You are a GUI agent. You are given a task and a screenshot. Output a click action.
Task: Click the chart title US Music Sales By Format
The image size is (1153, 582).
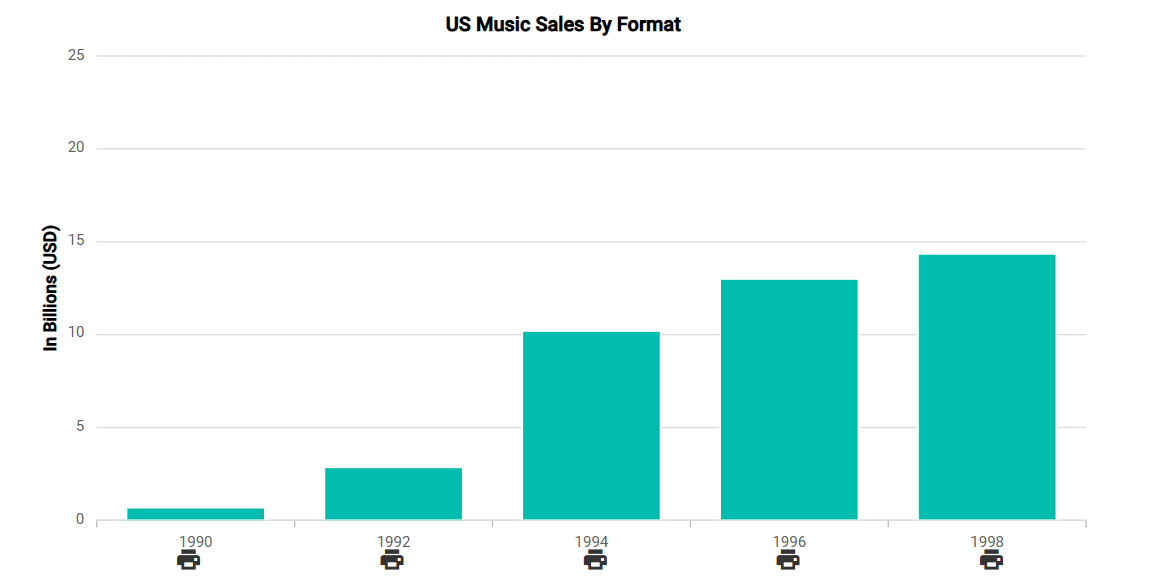563,24
